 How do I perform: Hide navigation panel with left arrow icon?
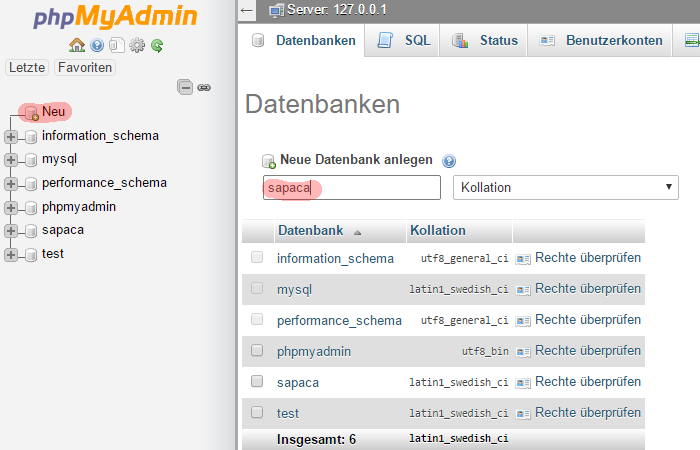[246, 10]
